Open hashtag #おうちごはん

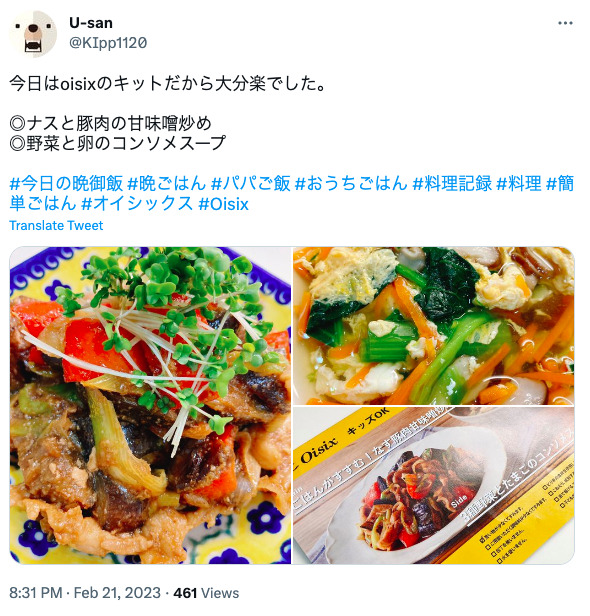point(351,183)
